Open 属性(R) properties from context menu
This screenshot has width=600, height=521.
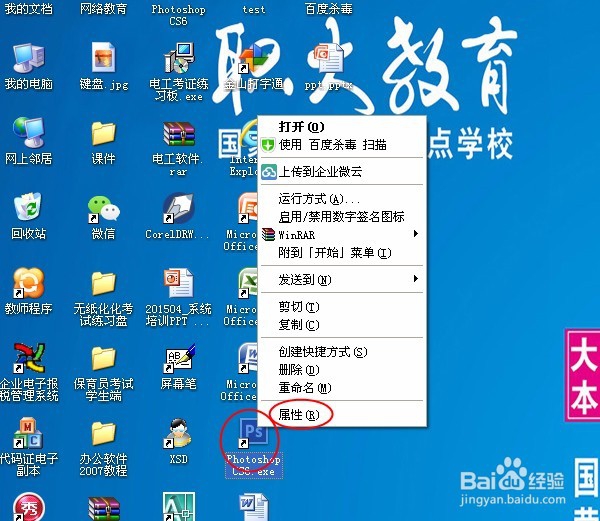coord(342,414)
